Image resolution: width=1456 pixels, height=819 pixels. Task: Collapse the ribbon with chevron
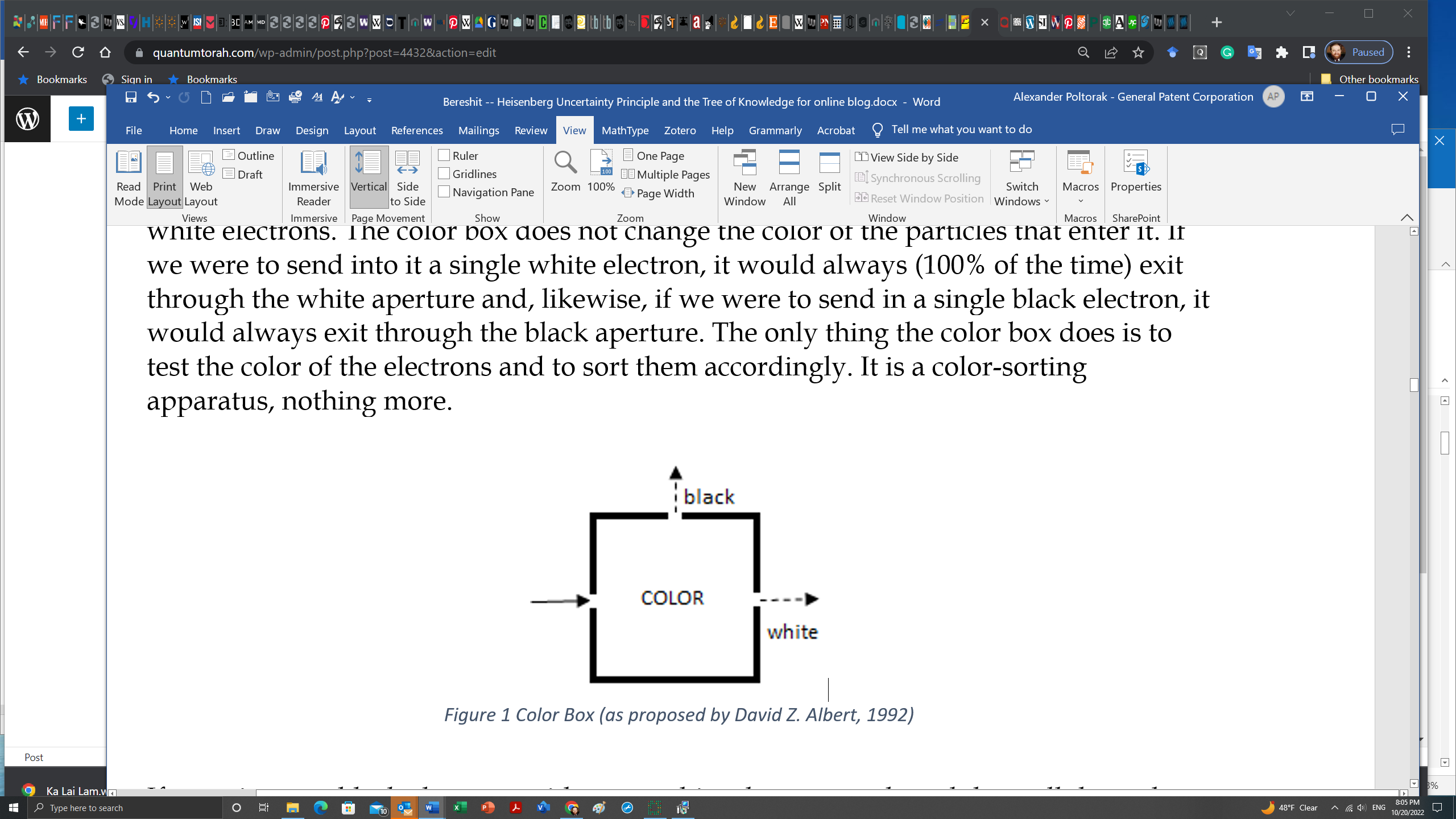point(1407,218)
